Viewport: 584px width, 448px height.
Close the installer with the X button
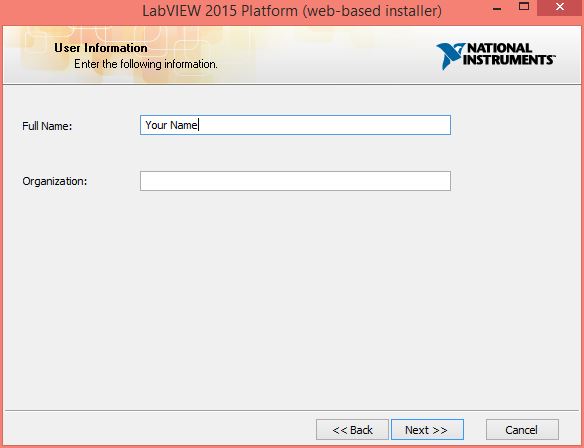click(560, 7)
